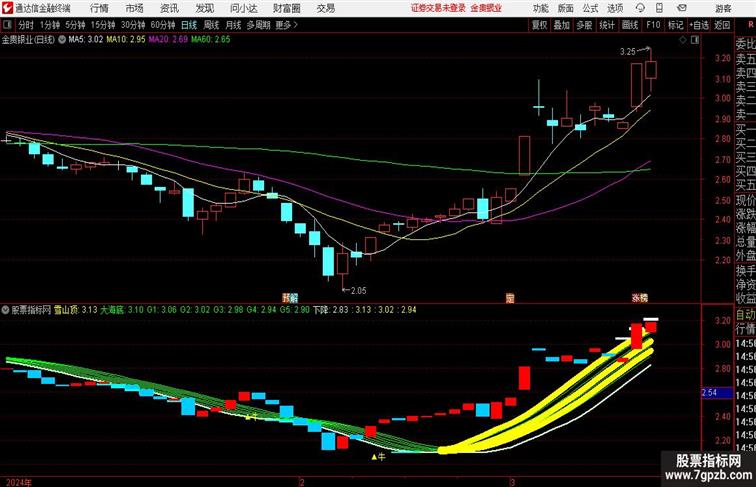
Task: Click the 复权 toolbar button
Action: click(539, 25)
